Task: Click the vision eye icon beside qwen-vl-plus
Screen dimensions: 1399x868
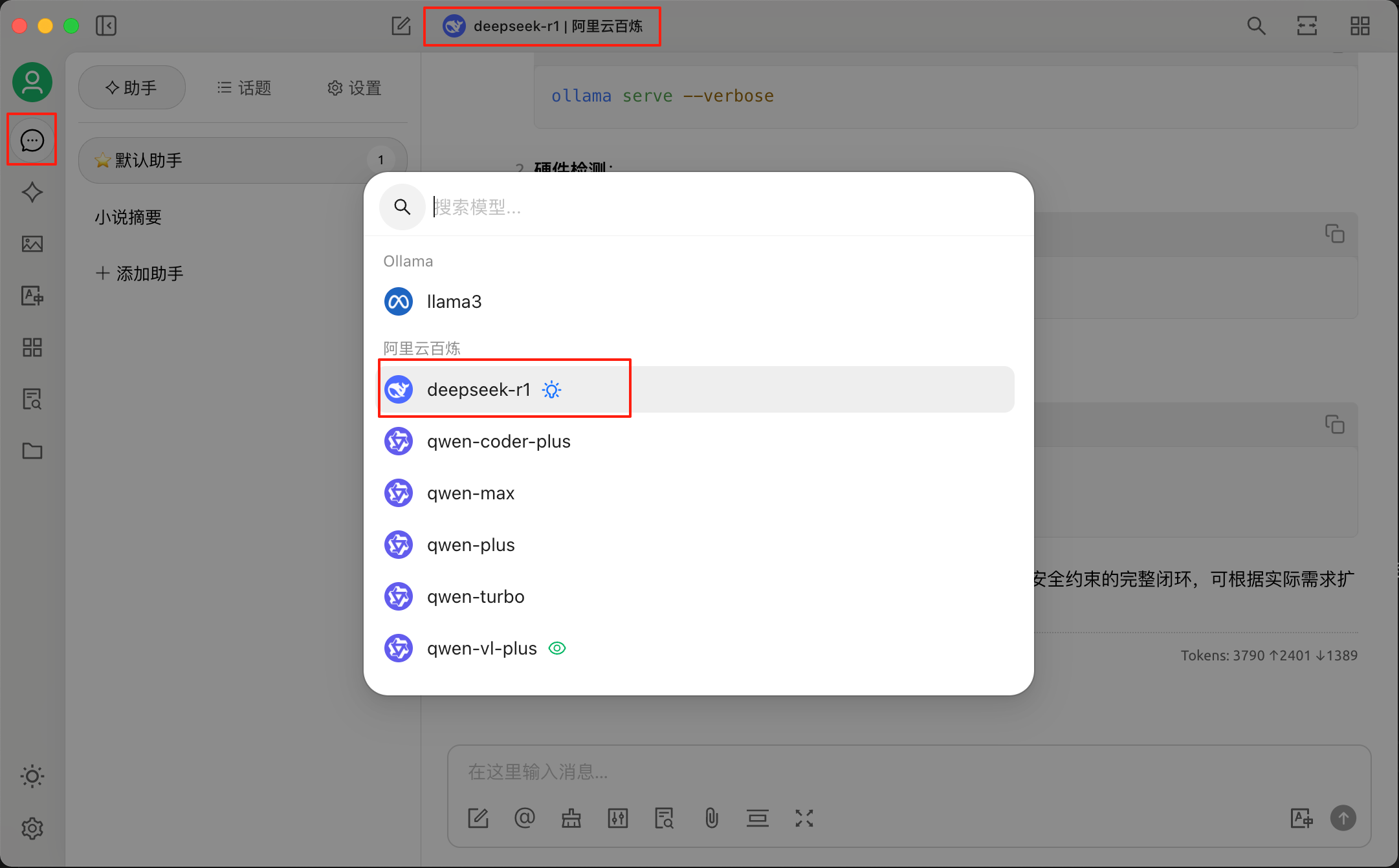Action: coord(557,648)
